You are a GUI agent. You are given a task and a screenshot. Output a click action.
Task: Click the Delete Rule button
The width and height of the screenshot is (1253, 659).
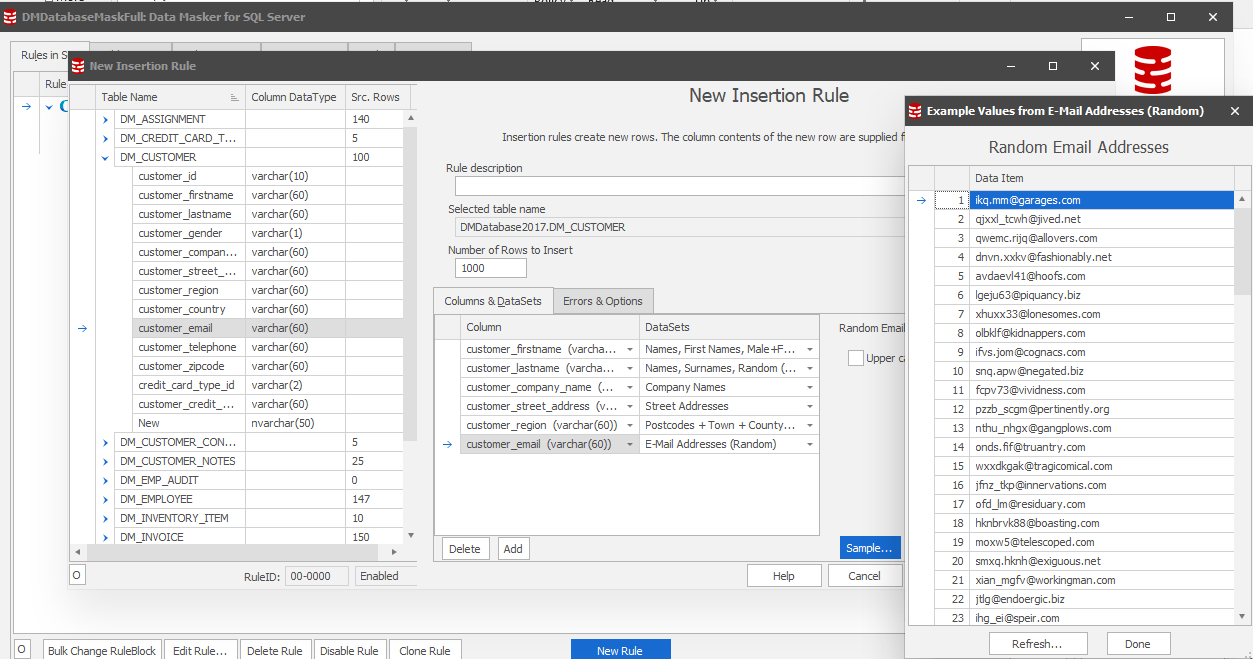tap(275, 650)
